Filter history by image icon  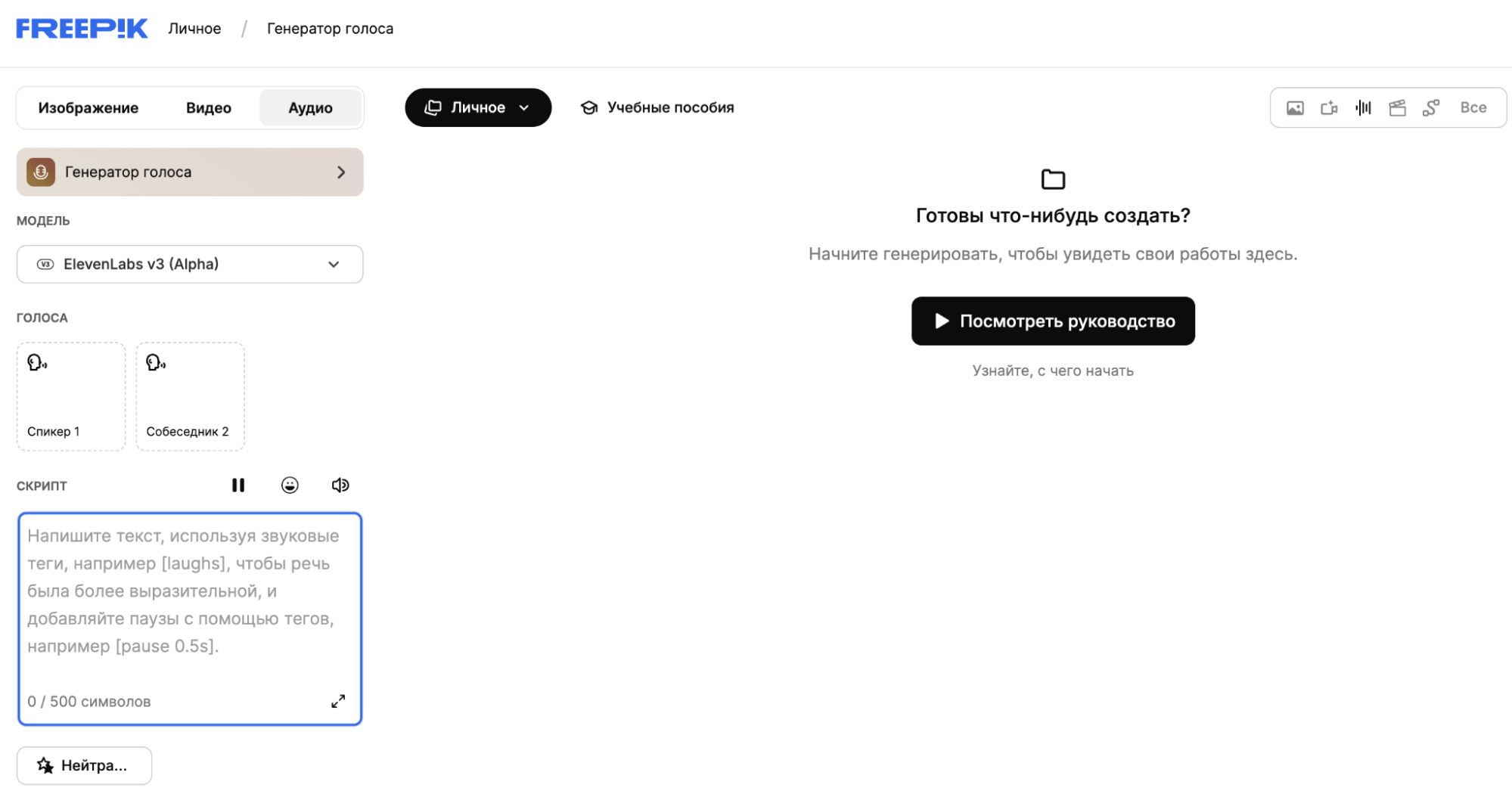pyautogui.click(x=1295, y=108)
